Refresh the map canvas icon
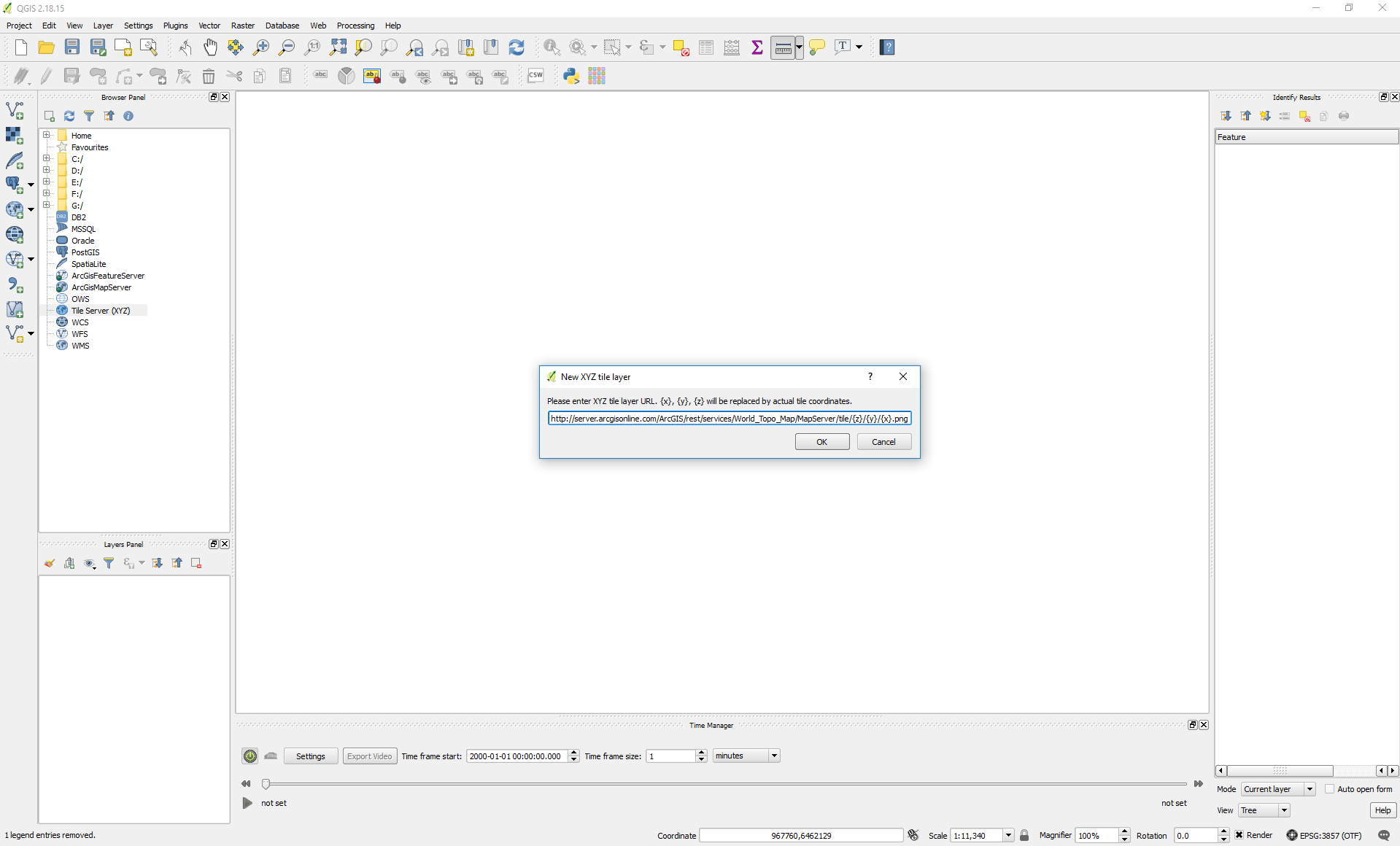 coord(517,47)
